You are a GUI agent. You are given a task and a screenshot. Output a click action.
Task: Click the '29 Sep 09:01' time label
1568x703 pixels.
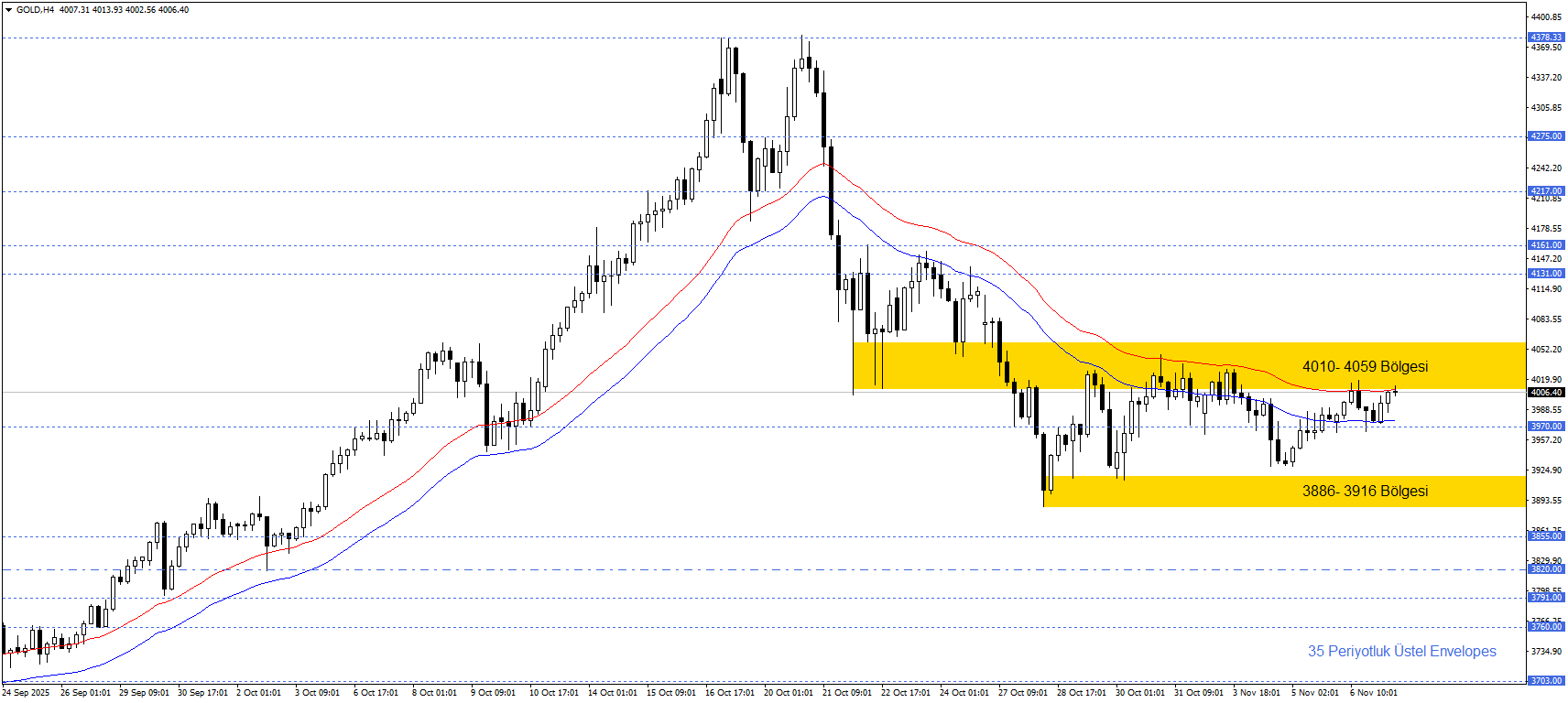pos(144,693)
